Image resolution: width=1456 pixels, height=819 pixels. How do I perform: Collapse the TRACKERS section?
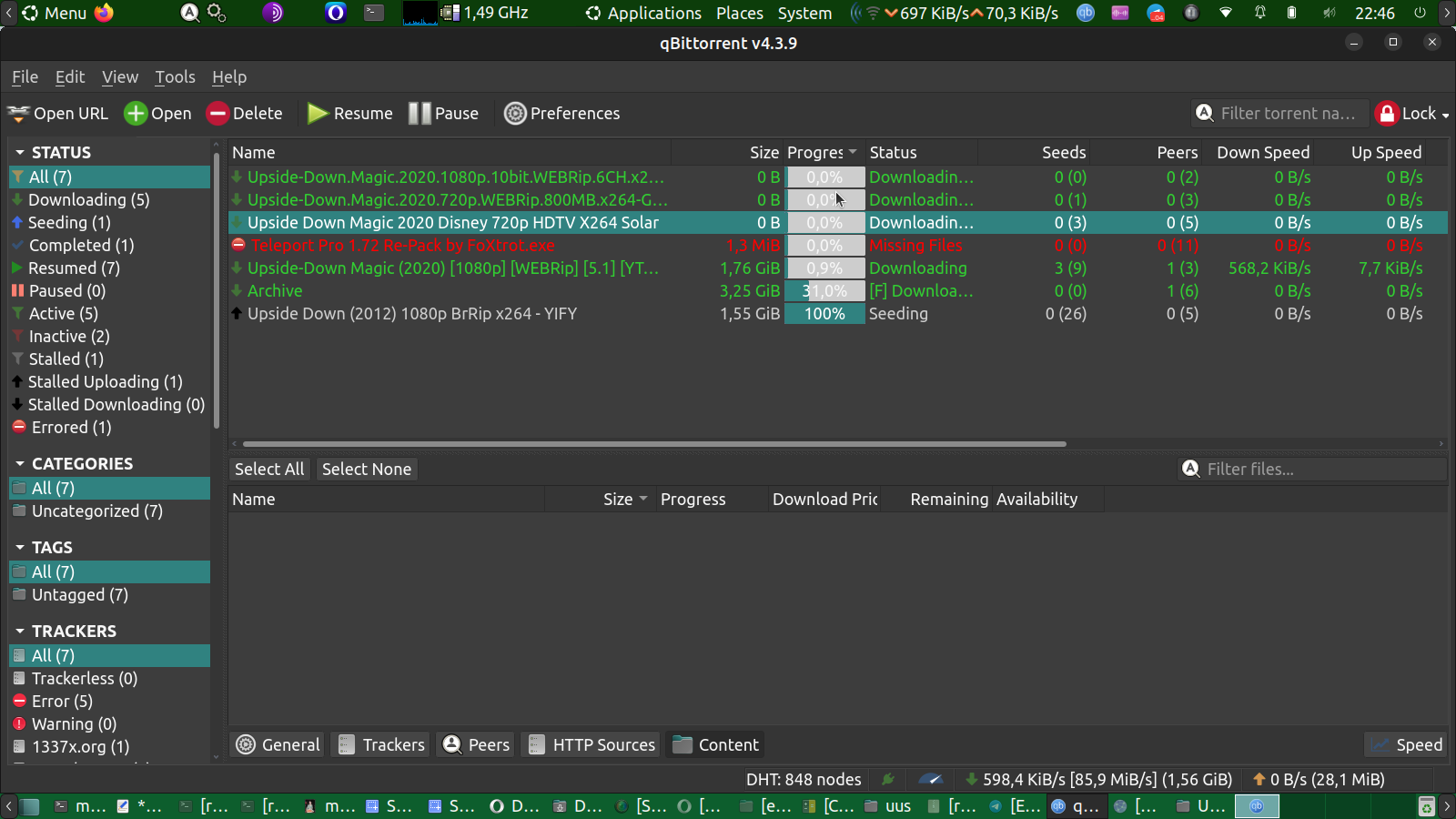20,632
